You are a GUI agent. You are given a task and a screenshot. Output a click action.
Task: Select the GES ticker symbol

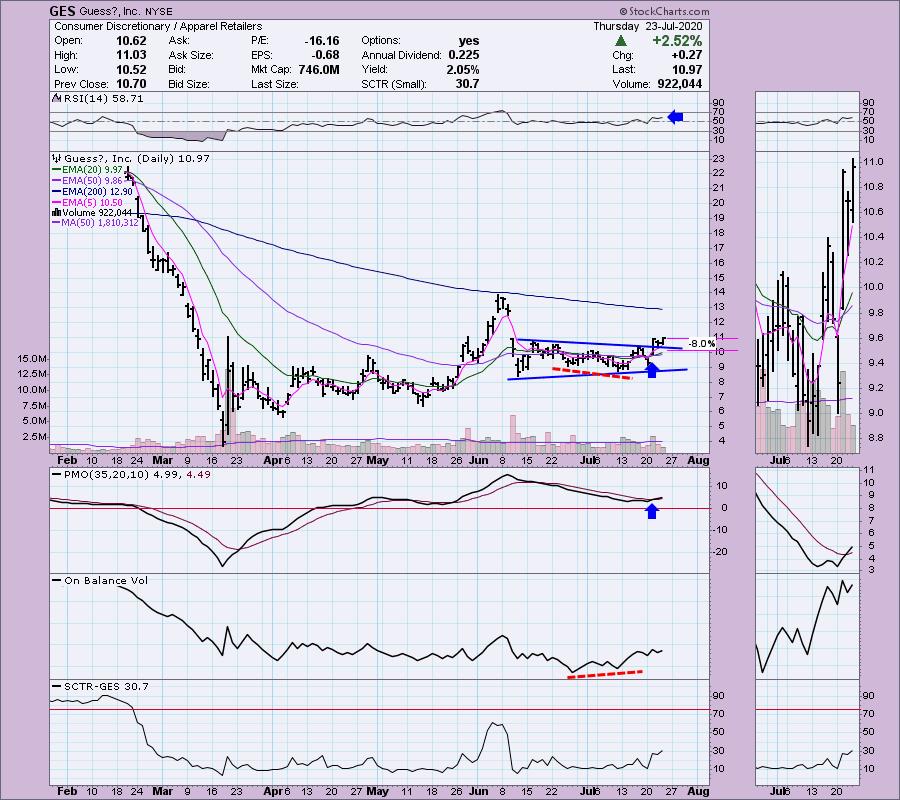(62, 11)
